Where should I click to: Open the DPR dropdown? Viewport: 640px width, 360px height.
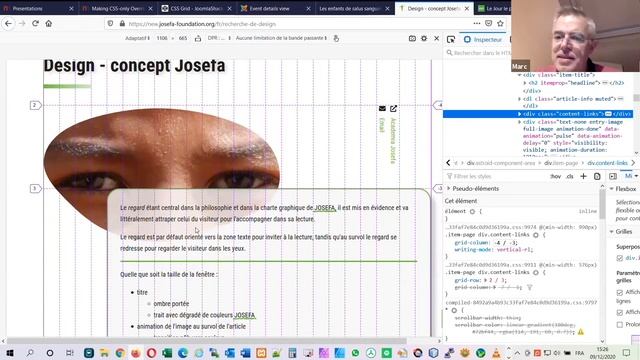click(x=219, y=38)
